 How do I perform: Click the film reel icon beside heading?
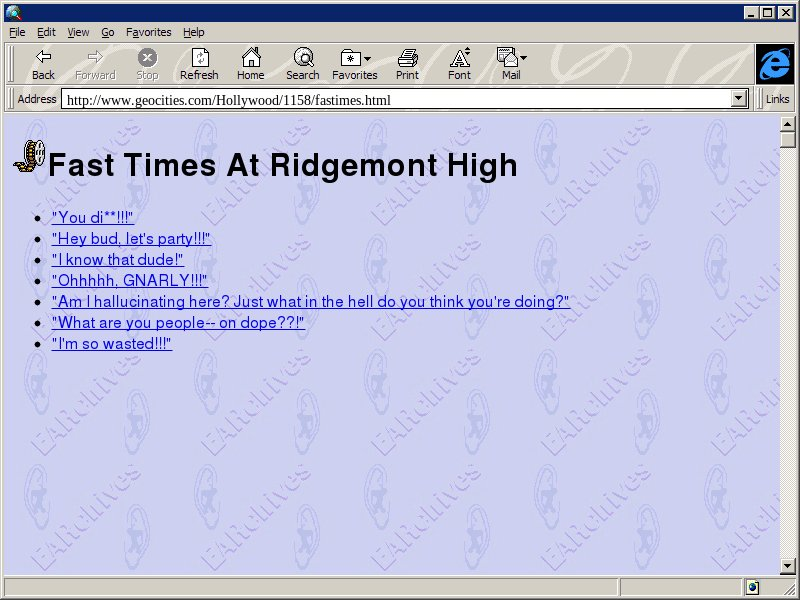pyautogui.click(x=30, y=156)
